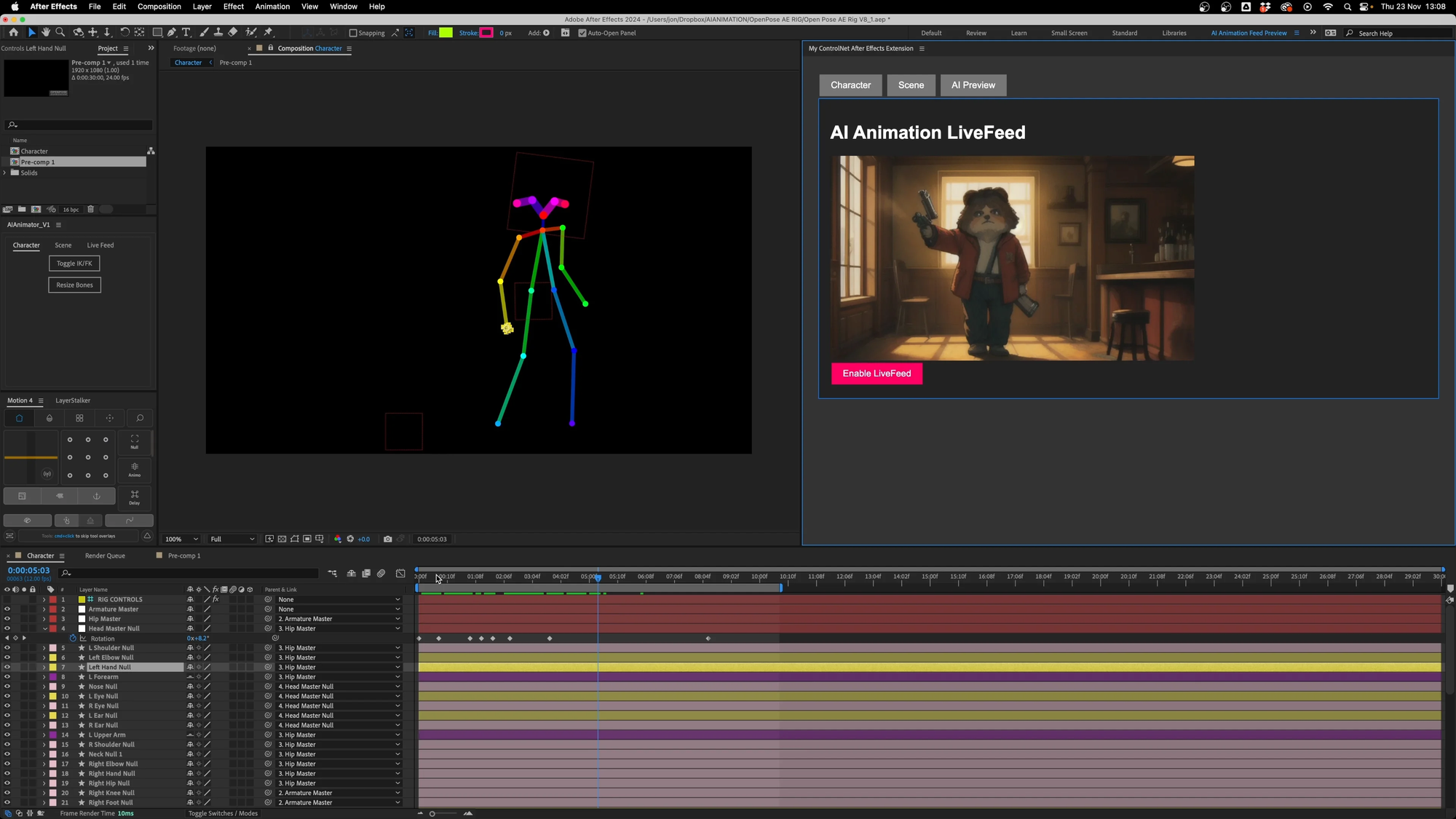This screenshot has width=1456, height=819.
Task: Switch to the Render Queue tab
Action: (105, 556)
